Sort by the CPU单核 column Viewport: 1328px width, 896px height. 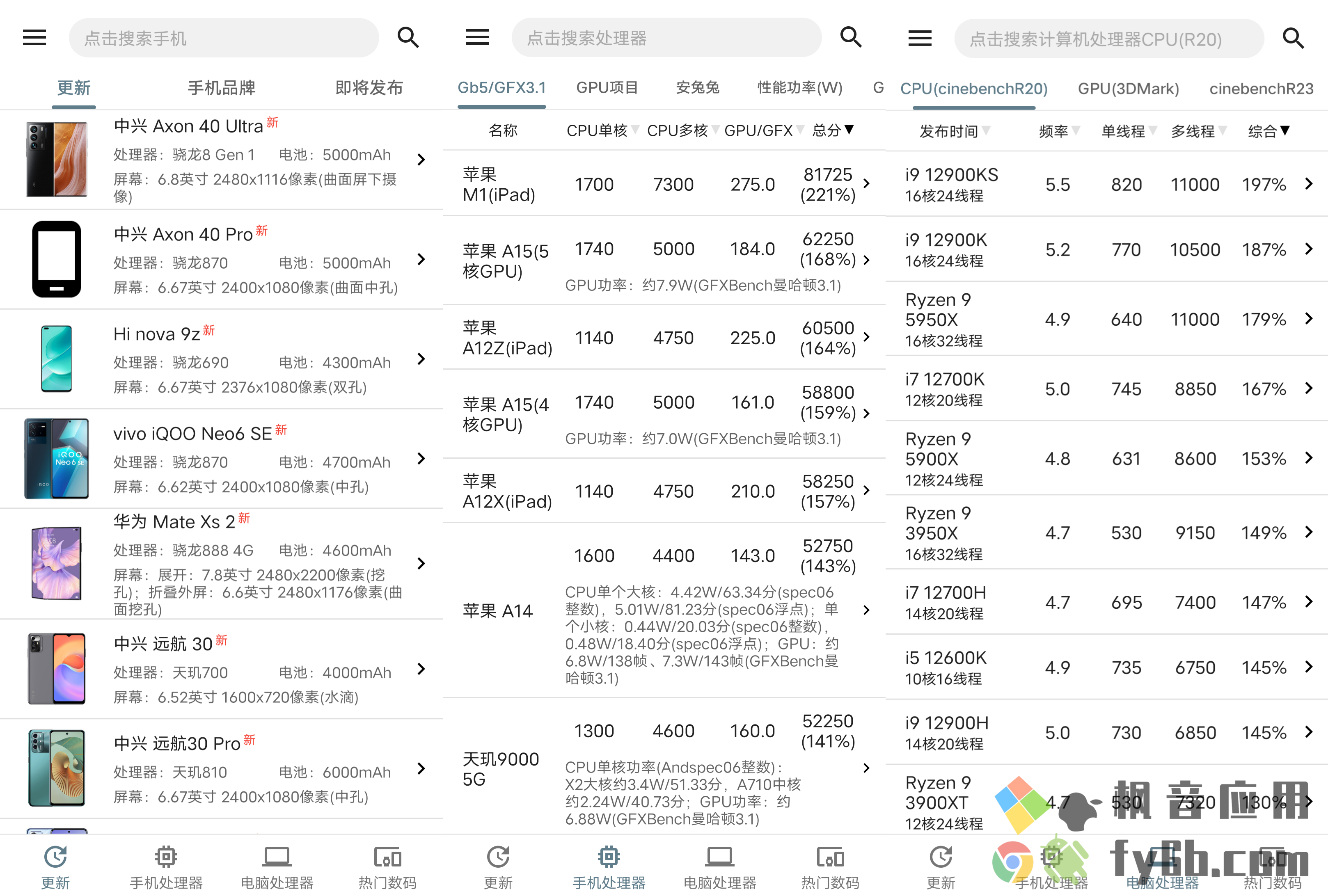[x=603, y=130]
